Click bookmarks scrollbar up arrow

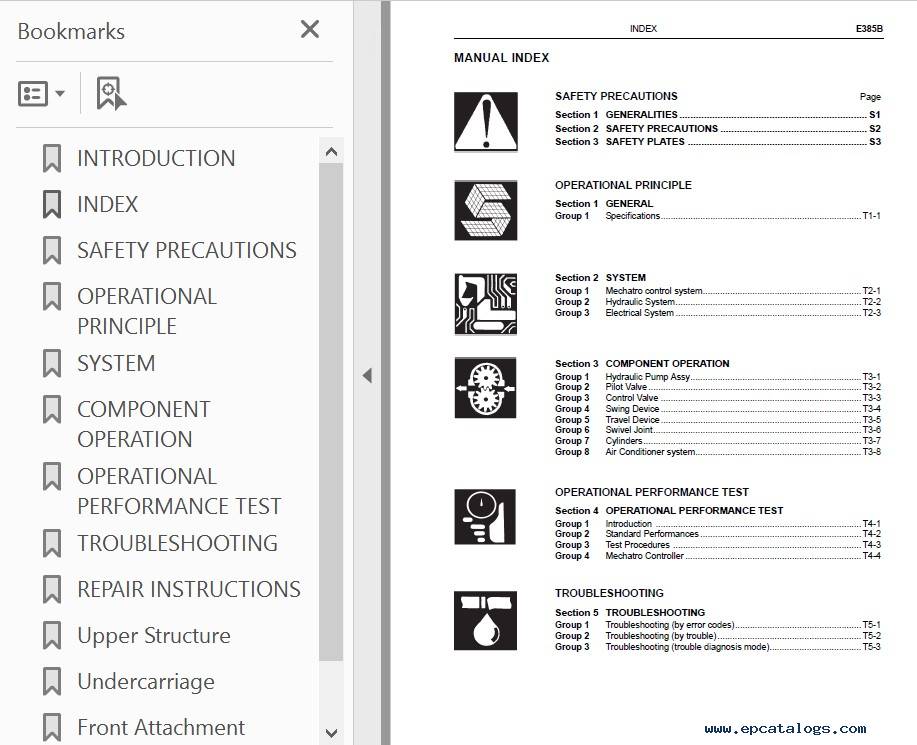tap(331, 152)
